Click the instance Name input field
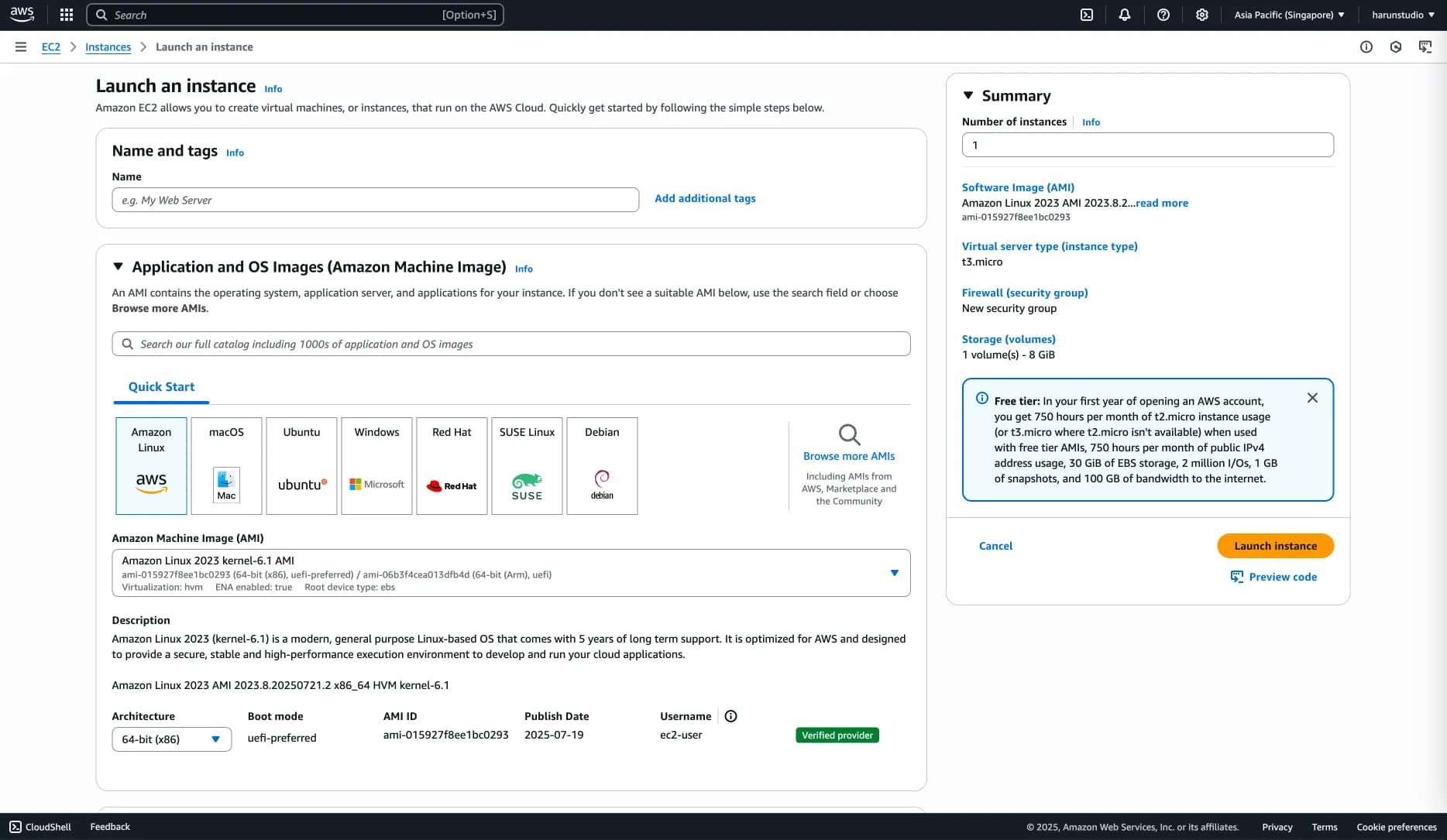Screen dimensions: 1447x840 click(x=375, y=200)
